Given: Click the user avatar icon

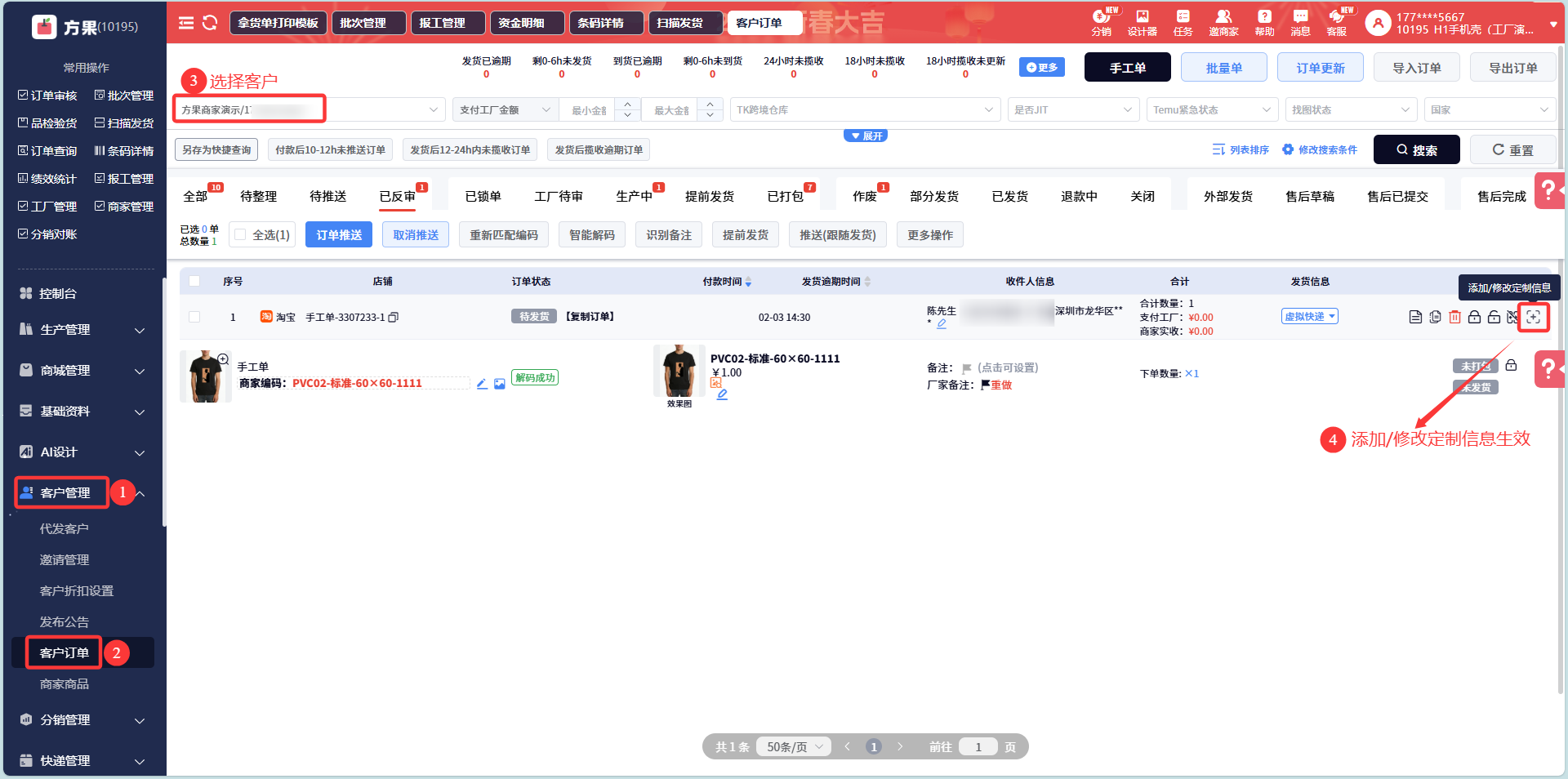Looking at the screenshot, I should click(x=1378, y=23).
